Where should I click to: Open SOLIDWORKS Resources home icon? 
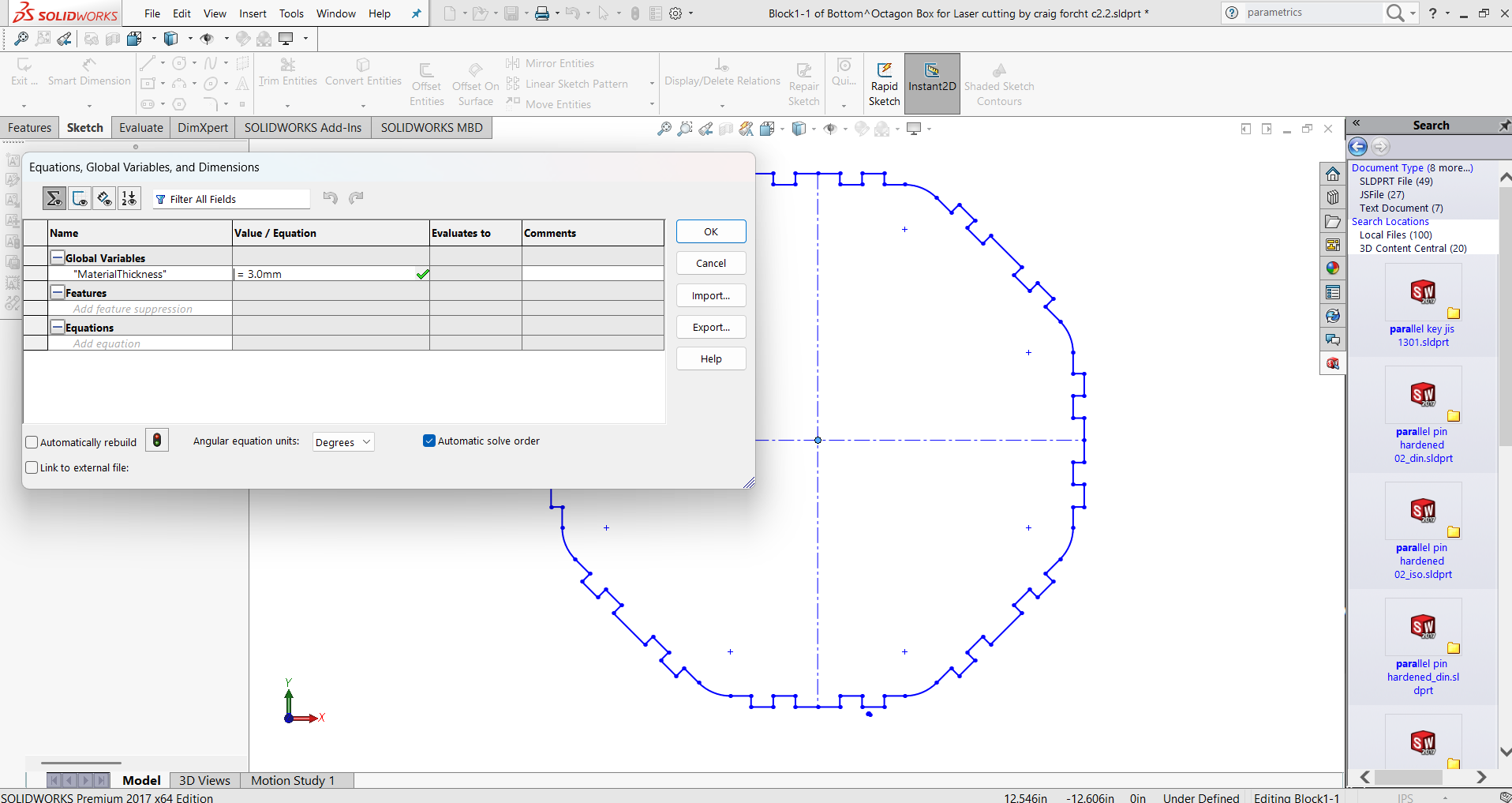pos(1333,174)
